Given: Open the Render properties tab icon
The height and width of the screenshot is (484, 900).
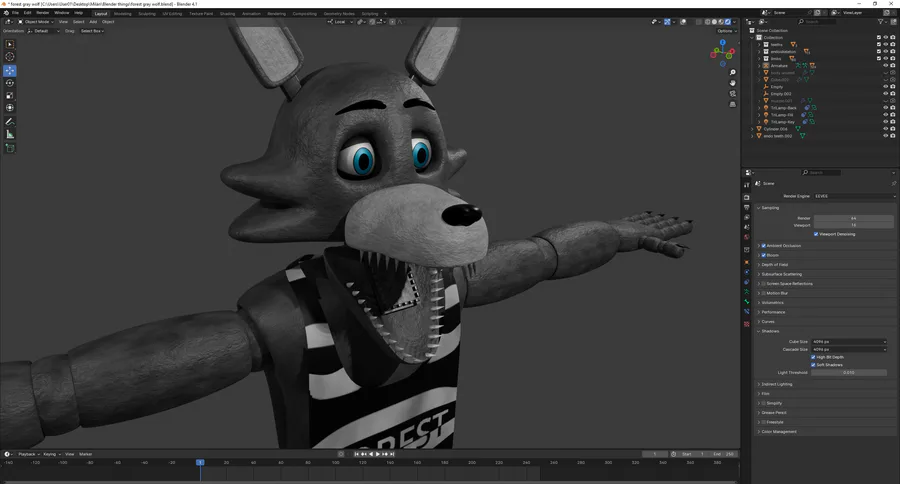Looking at the screenshot, I should click(x=747, y=198).
